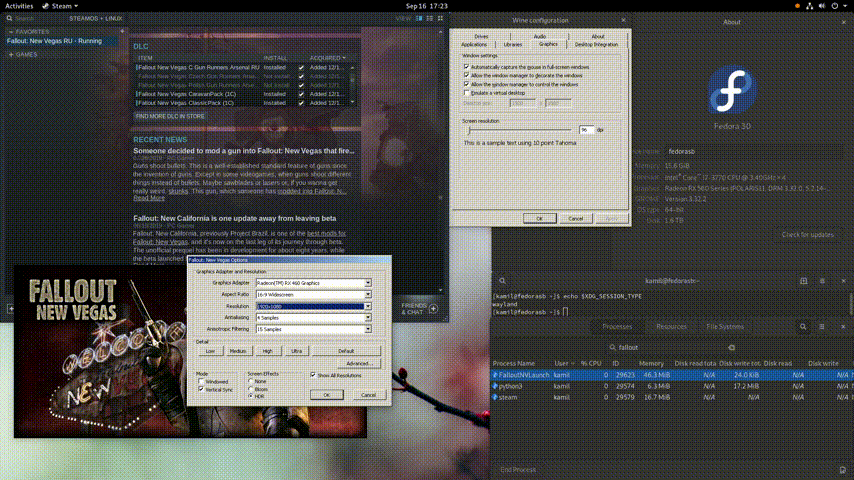Screen dimensions: 854x480
Task: Open Antialiasing dropdown
Action: tap(368, 318)
